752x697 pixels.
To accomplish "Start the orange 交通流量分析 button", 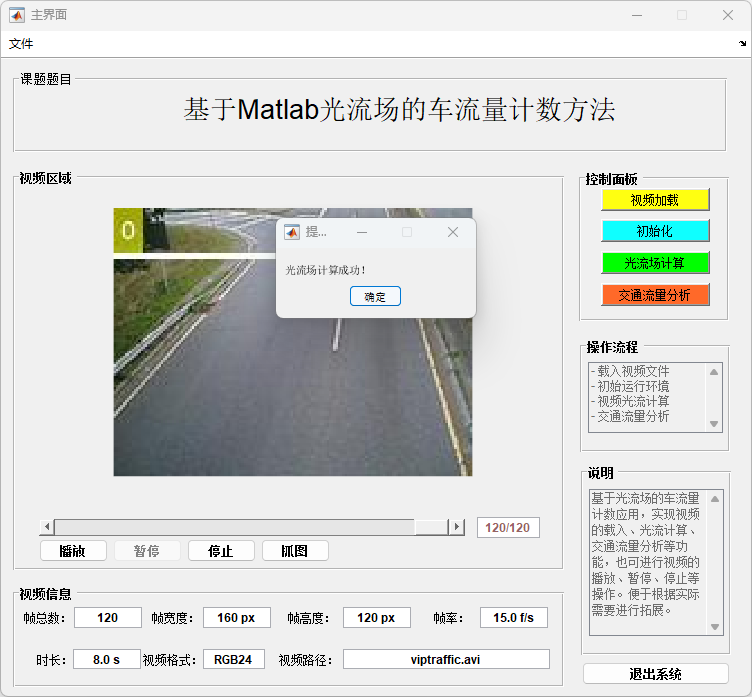I will (655, 295).
